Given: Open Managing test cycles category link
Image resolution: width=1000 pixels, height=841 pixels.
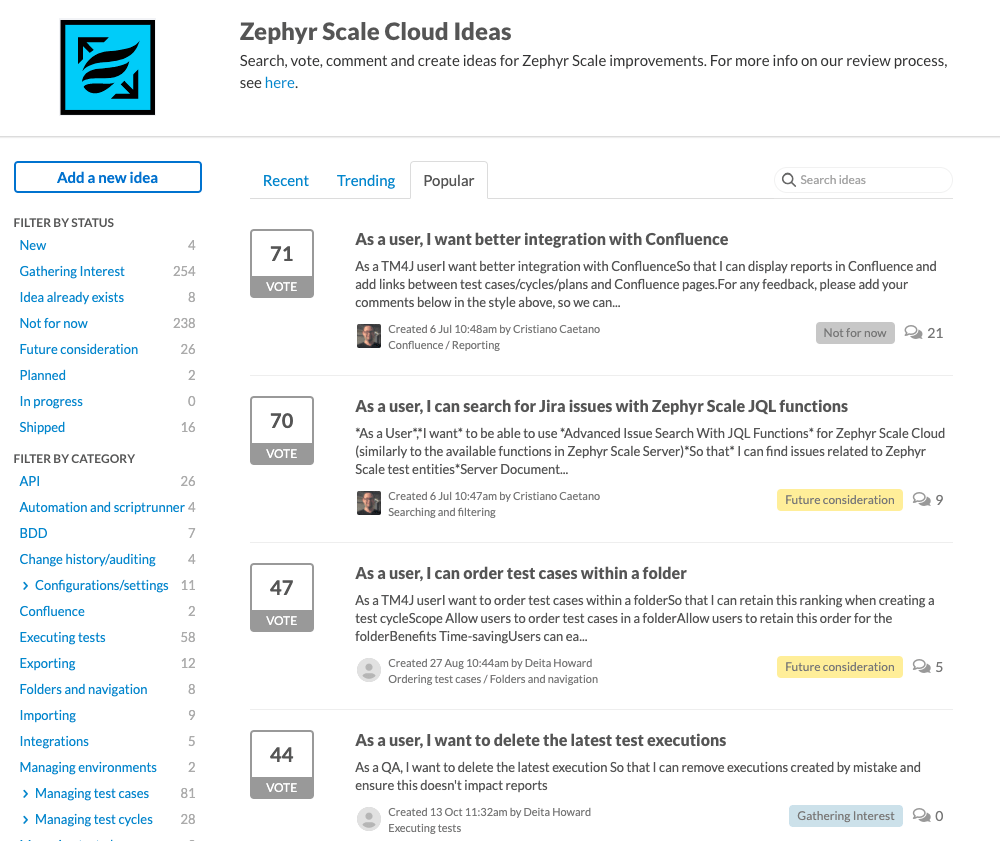Looking at the screenshot, I should [94, 819].
